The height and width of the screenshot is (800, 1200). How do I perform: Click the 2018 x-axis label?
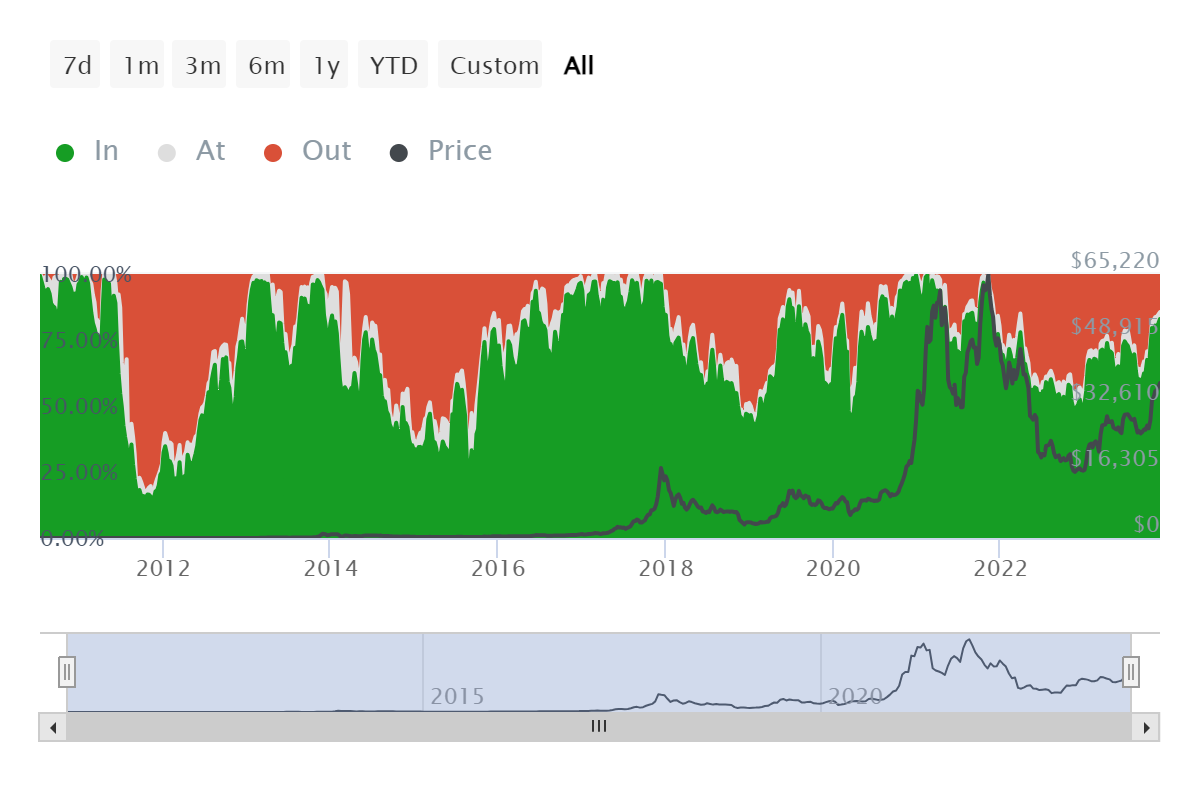tap(665, 569)
